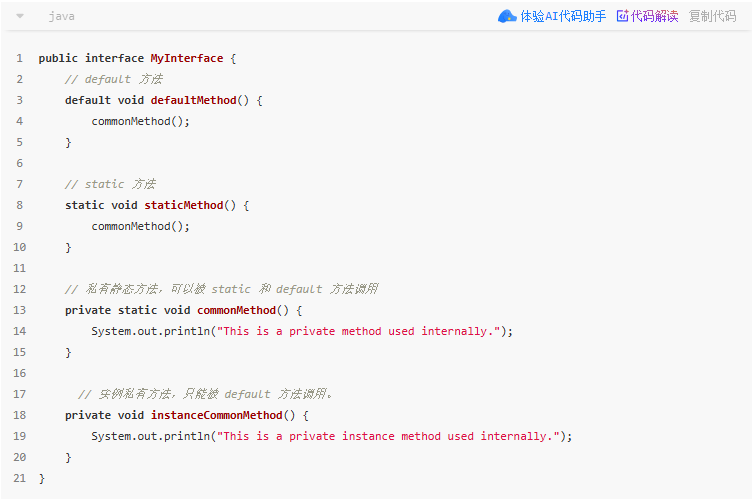The height and width of the screenshot is (499, 752).
Task: Click the commonMethod declaration on line 13
Action: coord(236,310)
